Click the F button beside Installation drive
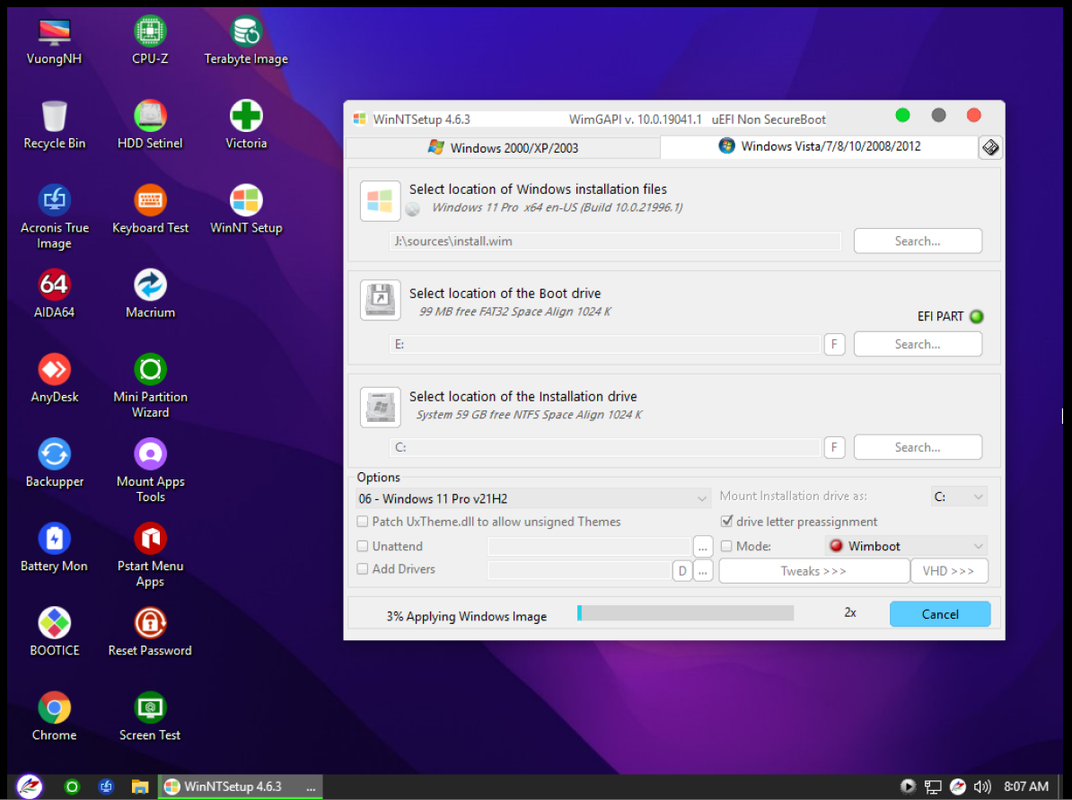Screen dimensions: 1072x800 coord(834,447)
